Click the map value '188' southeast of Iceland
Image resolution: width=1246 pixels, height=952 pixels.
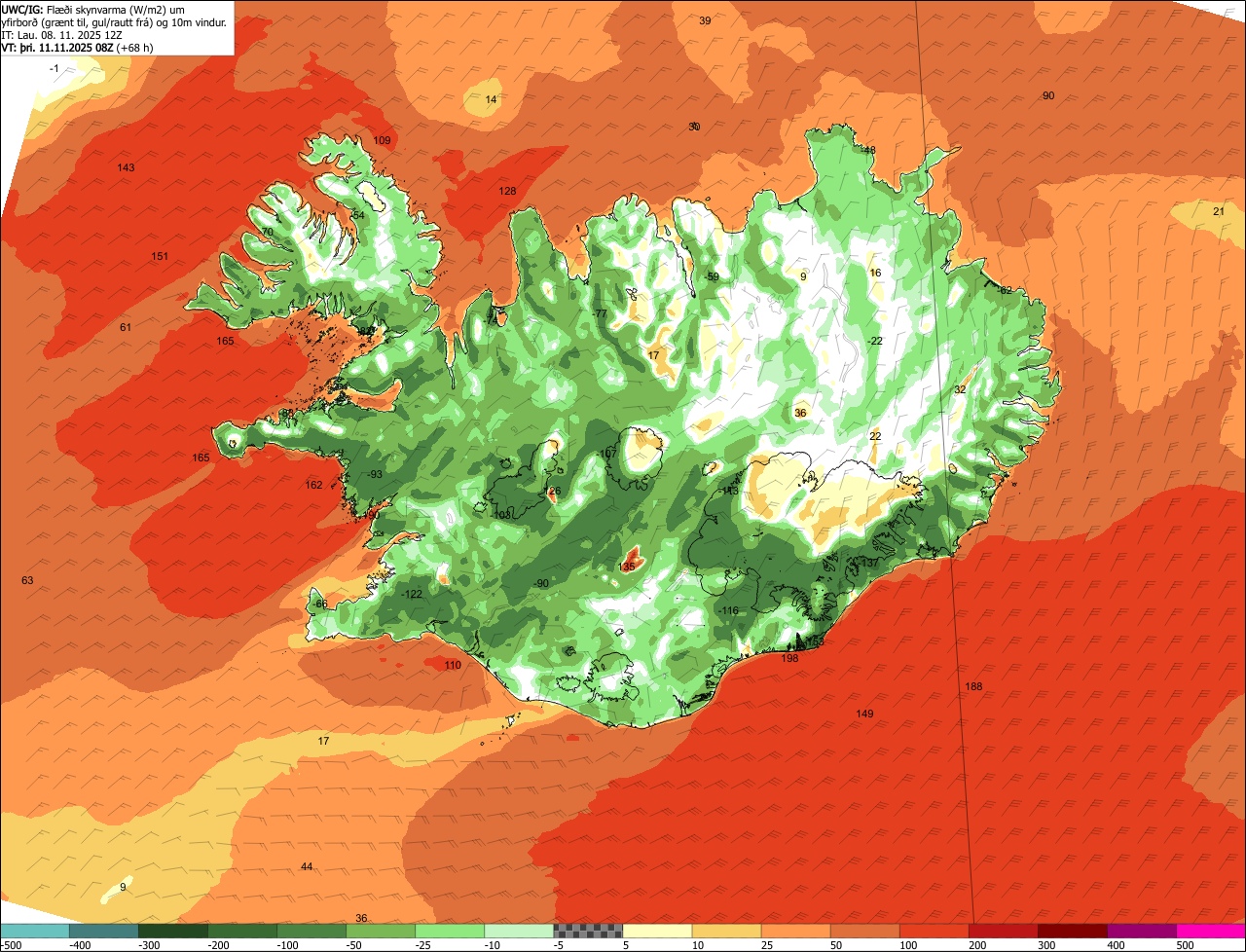point(973,687)
